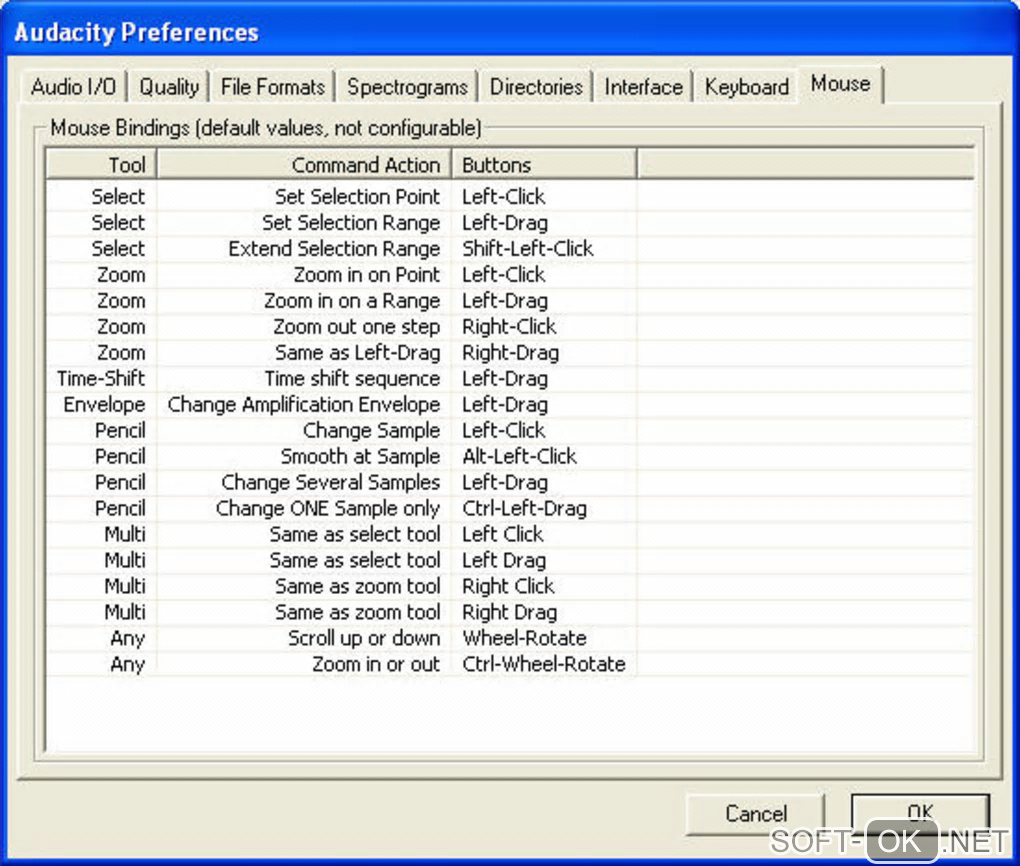Go to the Spectrograms tab
1020x866 pixels.
click(x=407, y=87)
